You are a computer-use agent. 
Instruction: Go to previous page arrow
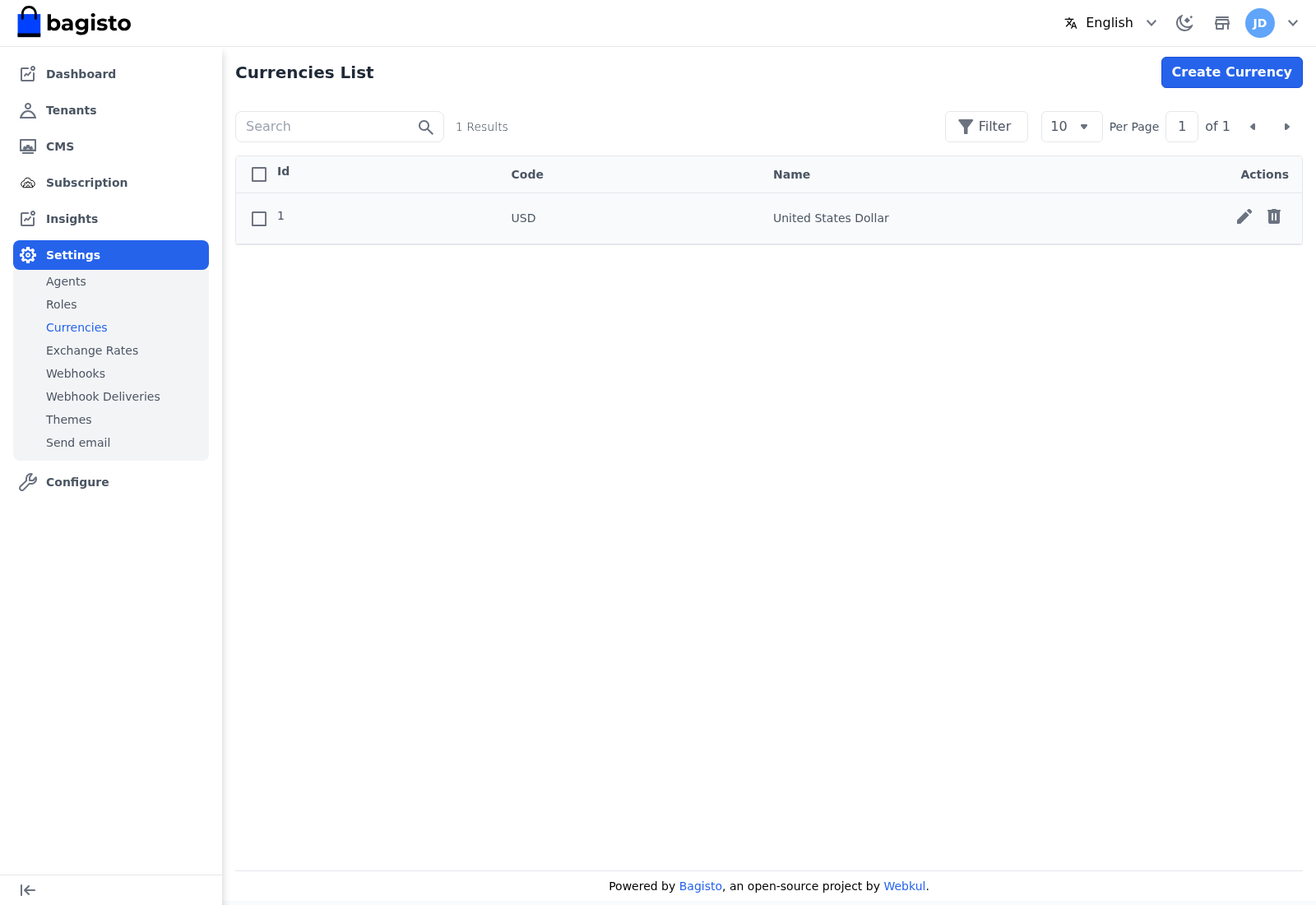(1253, 127)
